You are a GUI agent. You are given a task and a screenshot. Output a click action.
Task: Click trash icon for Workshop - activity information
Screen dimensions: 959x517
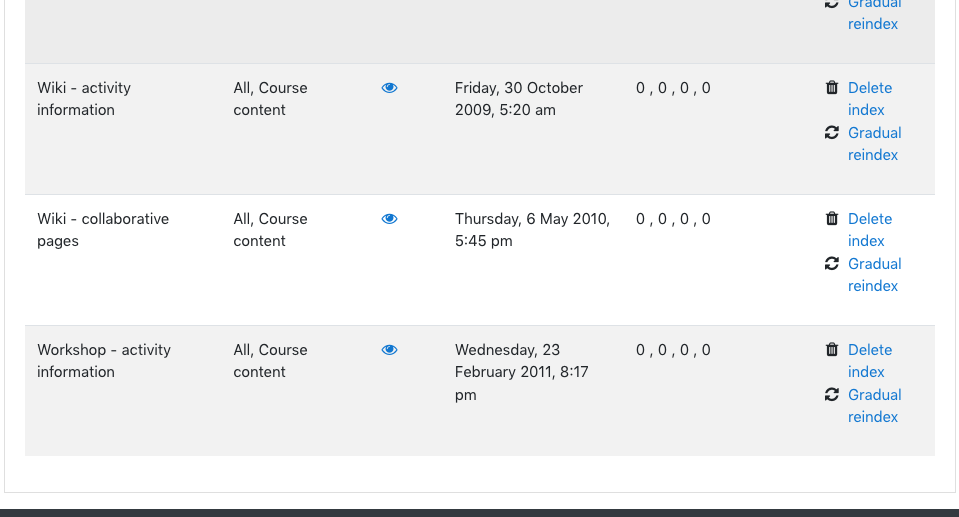832,349
